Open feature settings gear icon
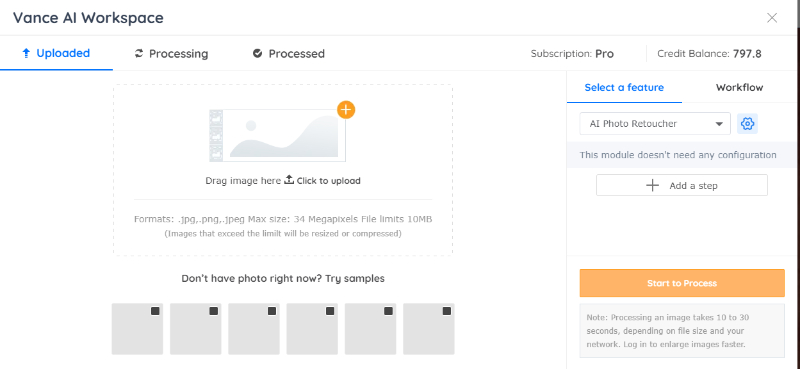This screenshot has height=369, width=800. [747, 124]
